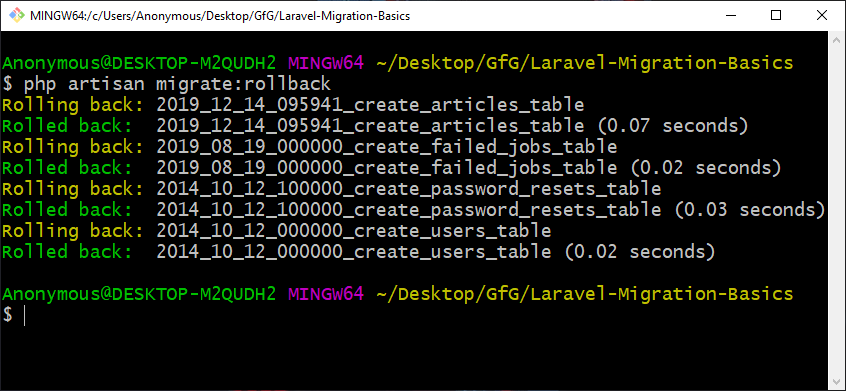
Task: Click the empty command prompt cursor line
Action: 14,315
